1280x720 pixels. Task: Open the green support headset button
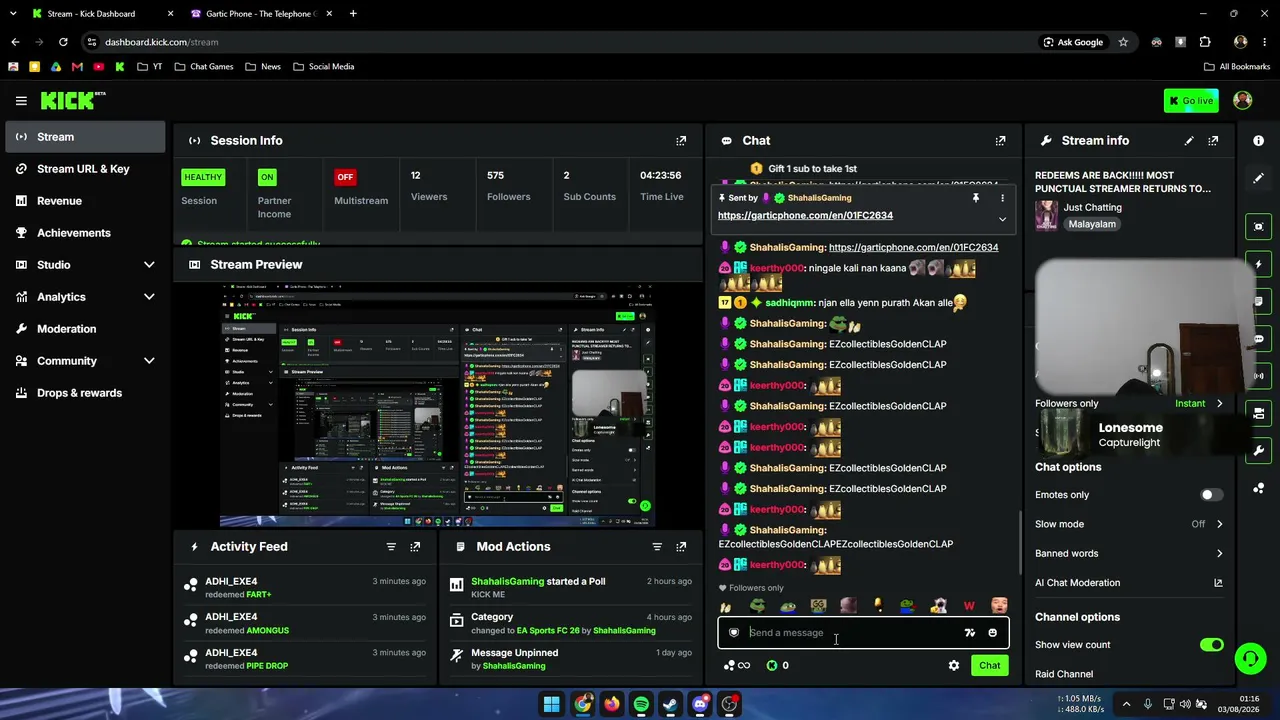pos(1250,658)
